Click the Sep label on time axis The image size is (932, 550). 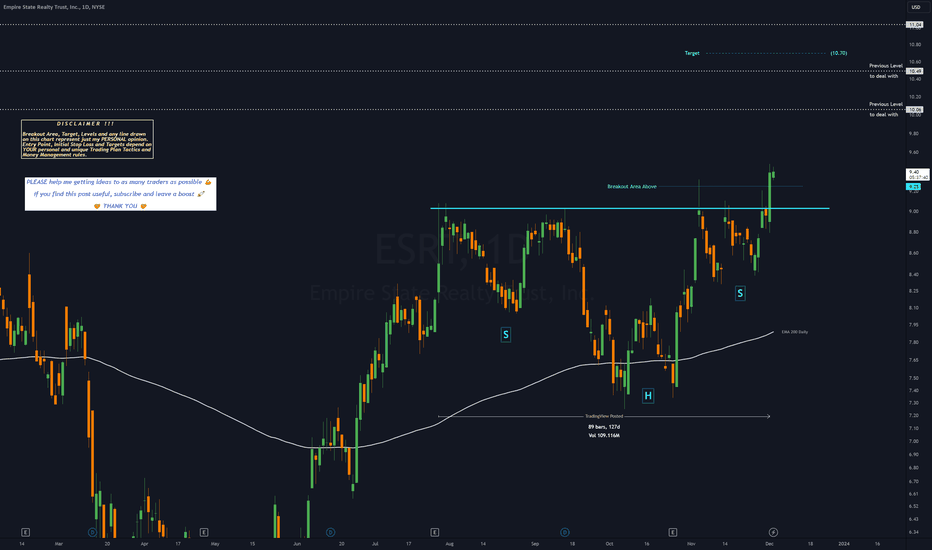535,543
